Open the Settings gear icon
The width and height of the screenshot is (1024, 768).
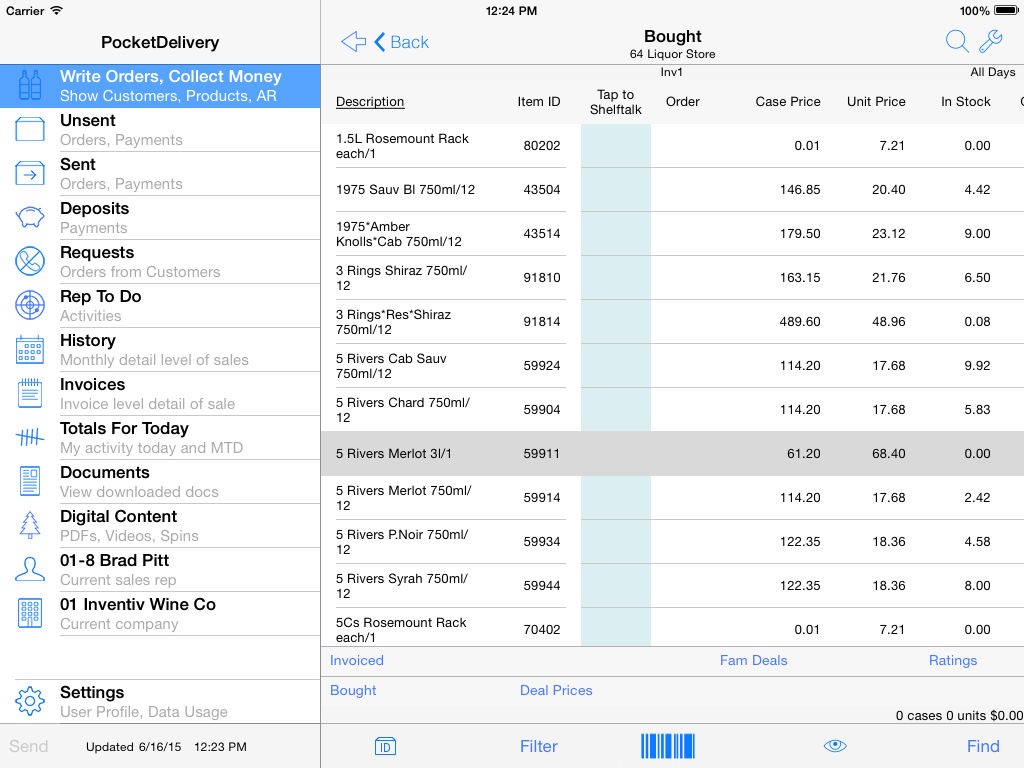pos(30,701)
